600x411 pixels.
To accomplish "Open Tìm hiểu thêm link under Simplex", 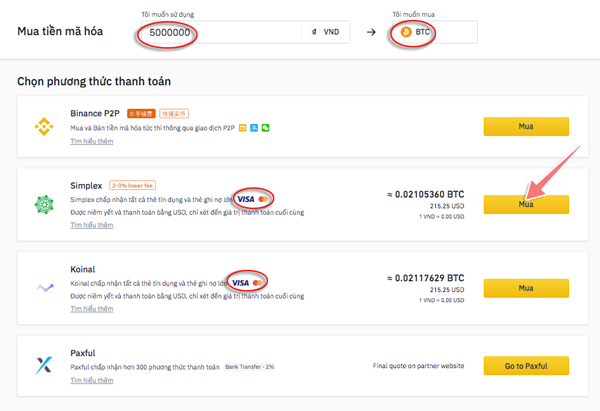I will 91,225.
